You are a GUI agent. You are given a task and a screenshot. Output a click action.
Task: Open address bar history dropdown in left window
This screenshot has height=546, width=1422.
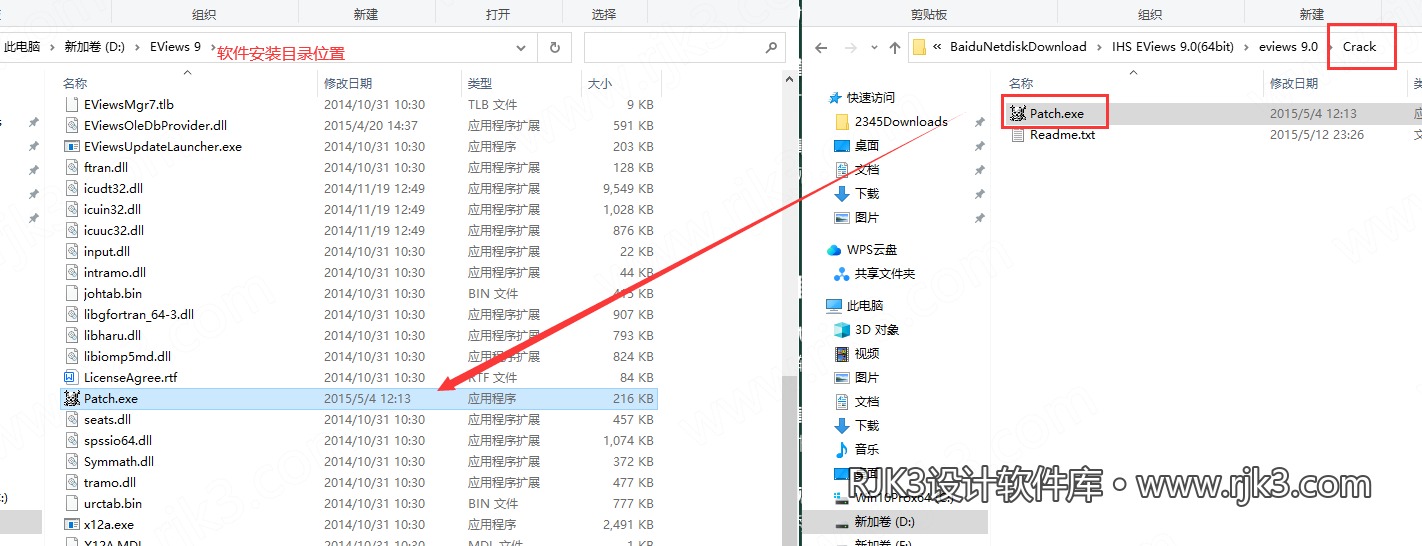[521, 47]
